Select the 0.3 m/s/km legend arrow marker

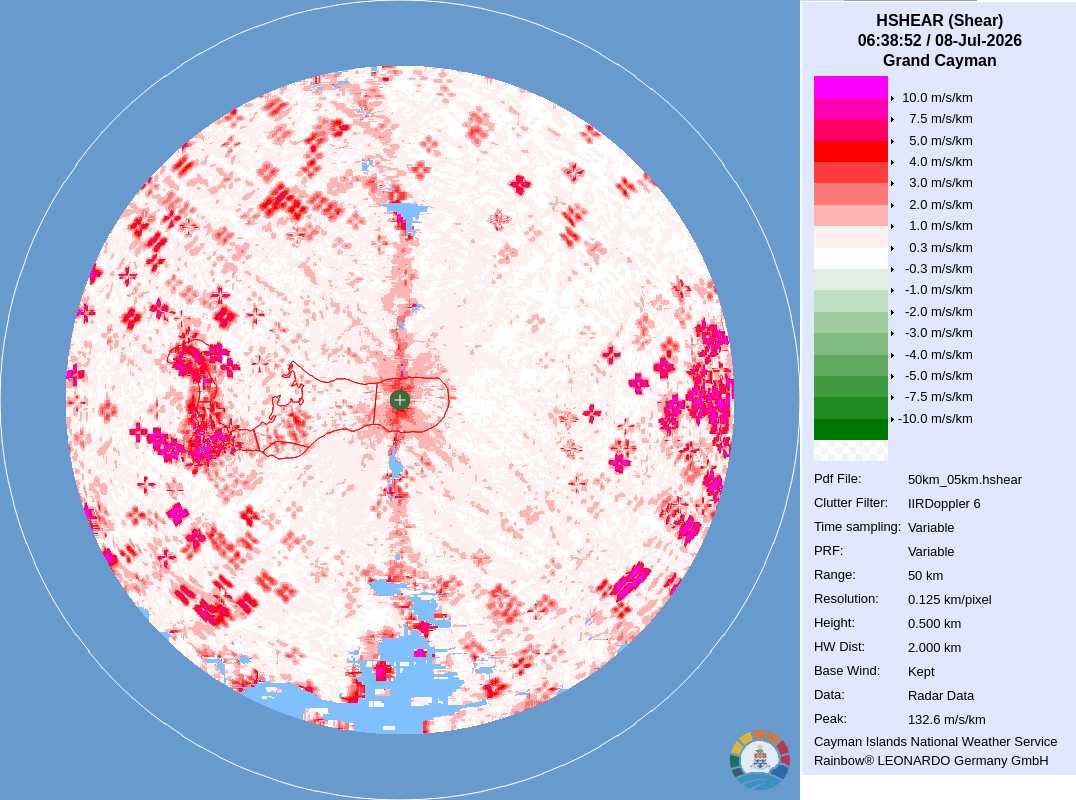coord(892,248)
